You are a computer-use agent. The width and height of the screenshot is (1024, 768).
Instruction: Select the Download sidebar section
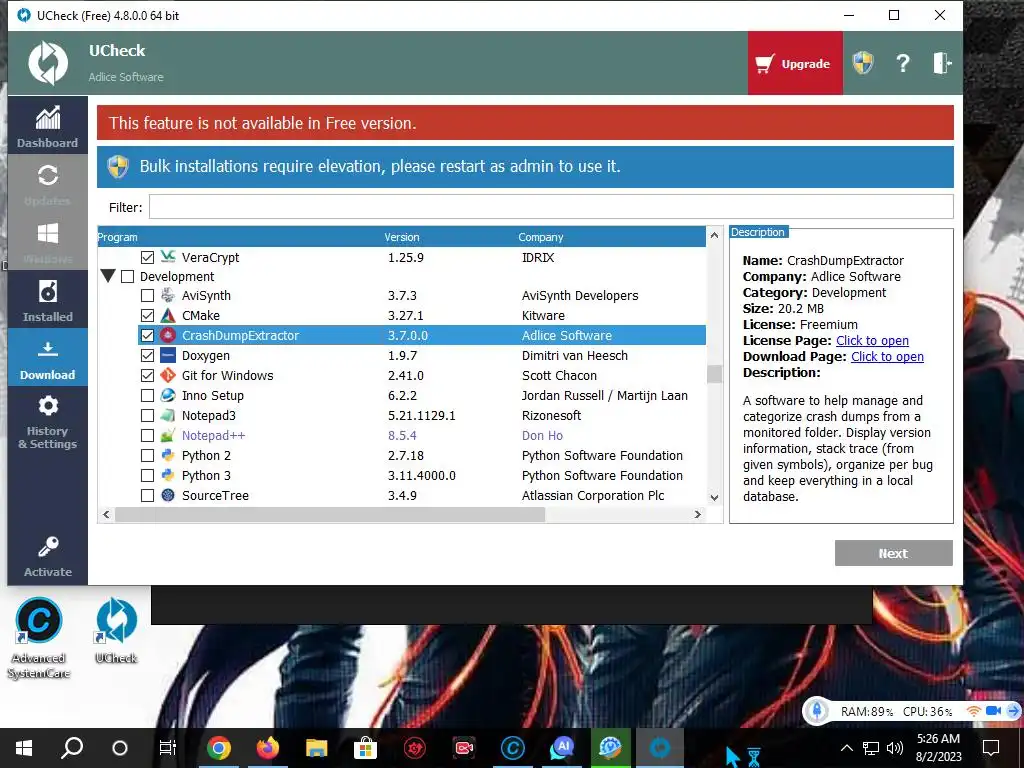point(48,357)
